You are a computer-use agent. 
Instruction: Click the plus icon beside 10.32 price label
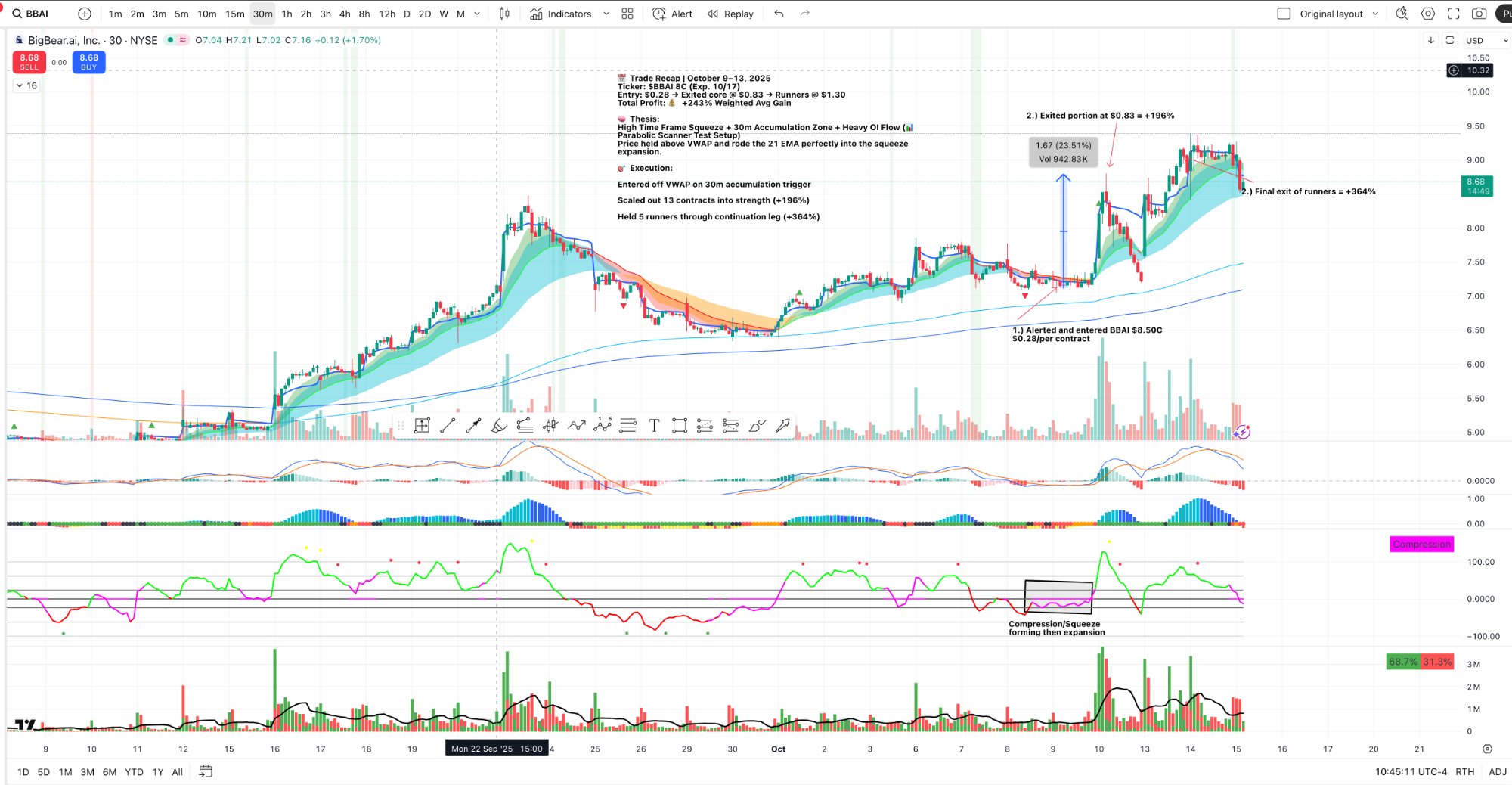point(1453,70)
